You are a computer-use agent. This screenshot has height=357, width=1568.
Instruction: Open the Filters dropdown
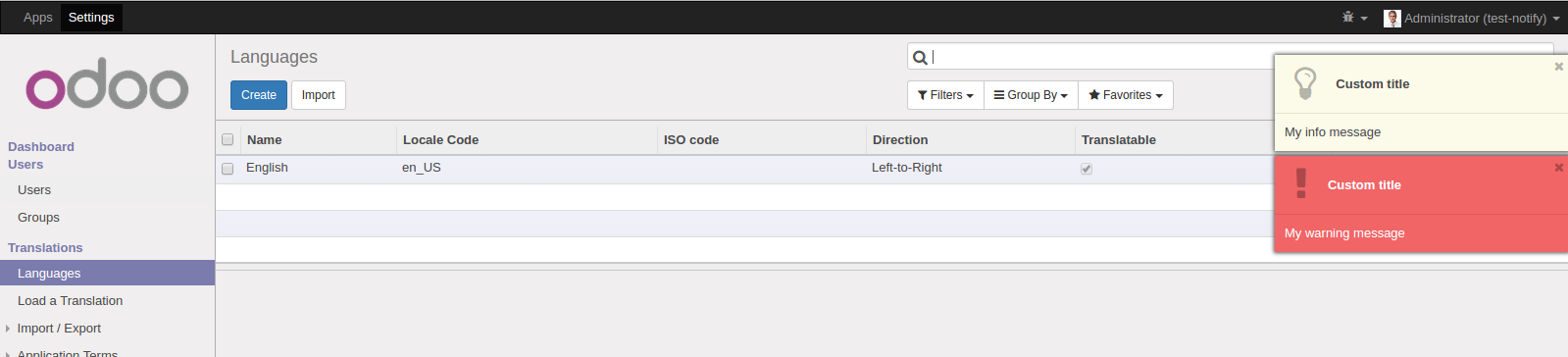pos(945,95)
